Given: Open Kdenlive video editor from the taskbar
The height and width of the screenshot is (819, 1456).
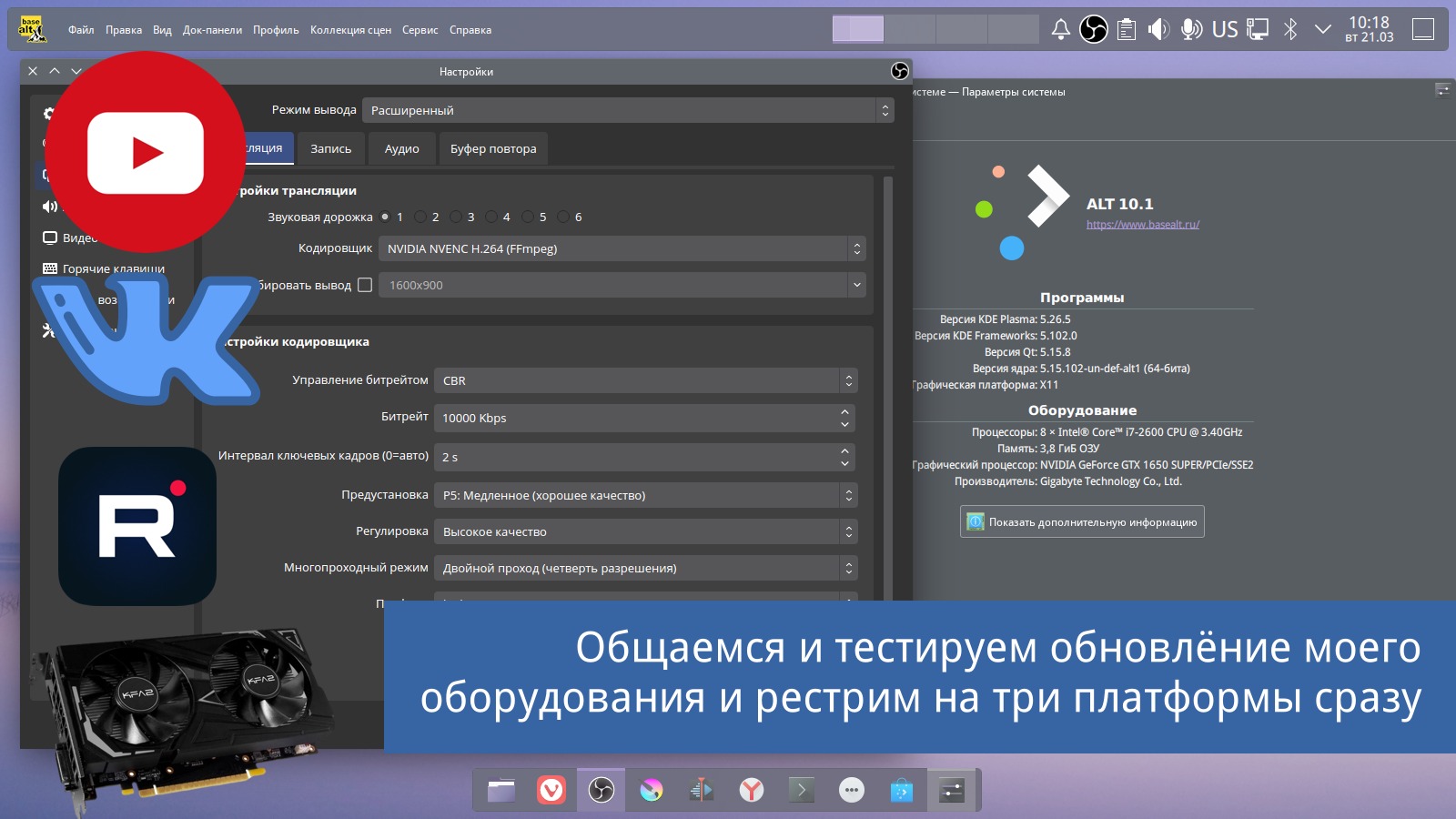Looking at the screenshot, I should point(700,790).
